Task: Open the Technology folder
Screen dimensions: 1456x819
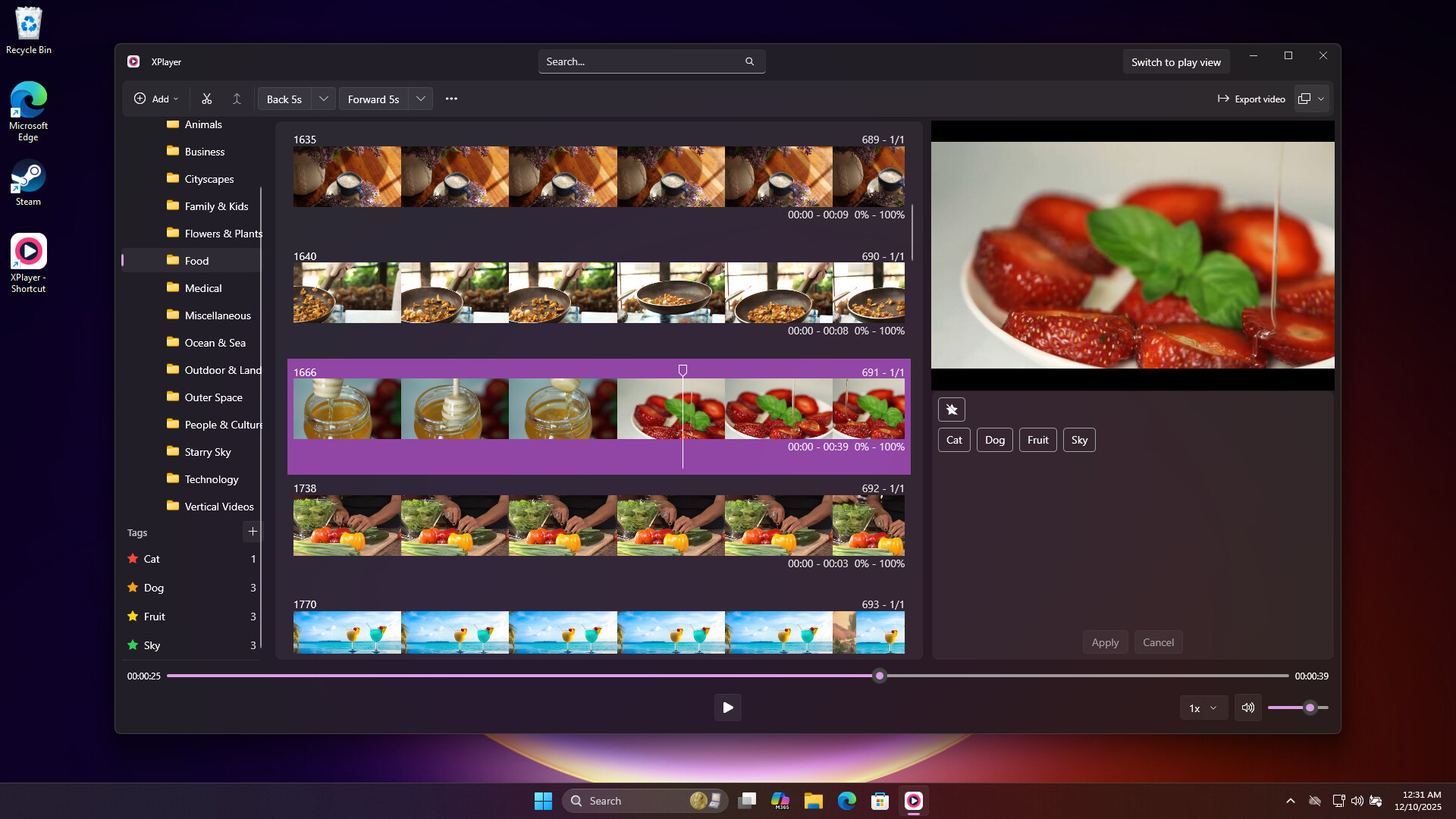Action: pos(211,479)
